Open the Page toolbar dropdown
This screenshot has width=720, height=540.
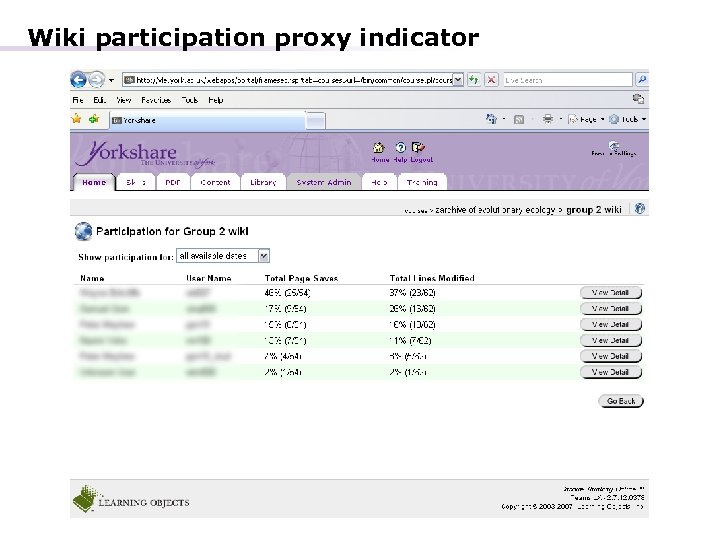tap(586, 119)
